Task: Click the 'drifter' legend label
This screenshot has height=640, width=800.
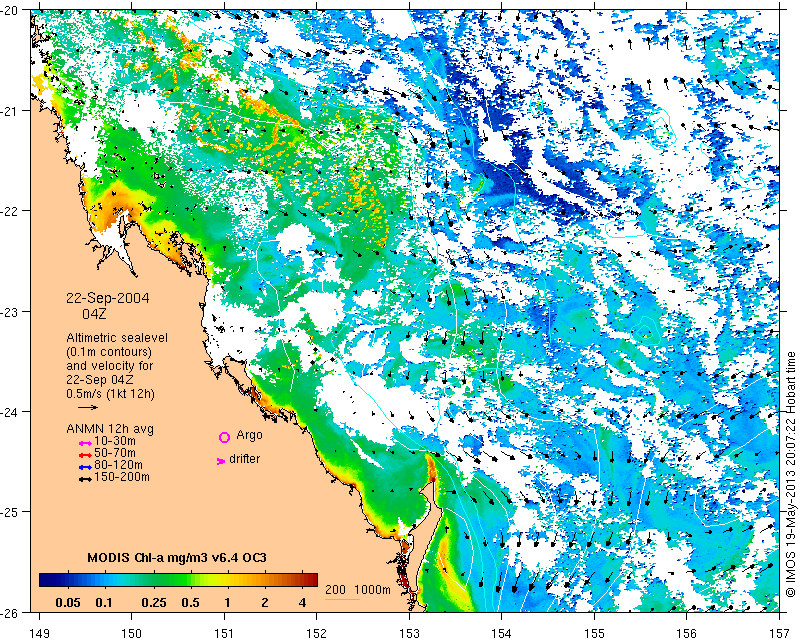Action: tap(245, 459)
